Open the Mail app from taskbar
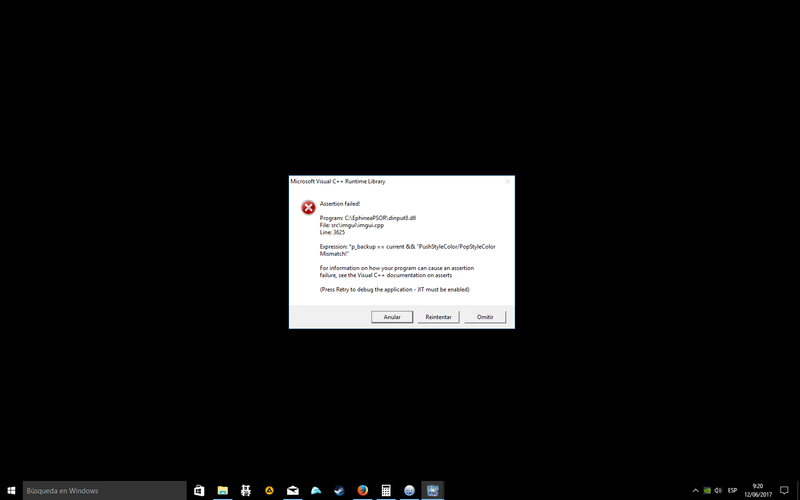The width and height of the screenshot is (800, 500). 293,491
